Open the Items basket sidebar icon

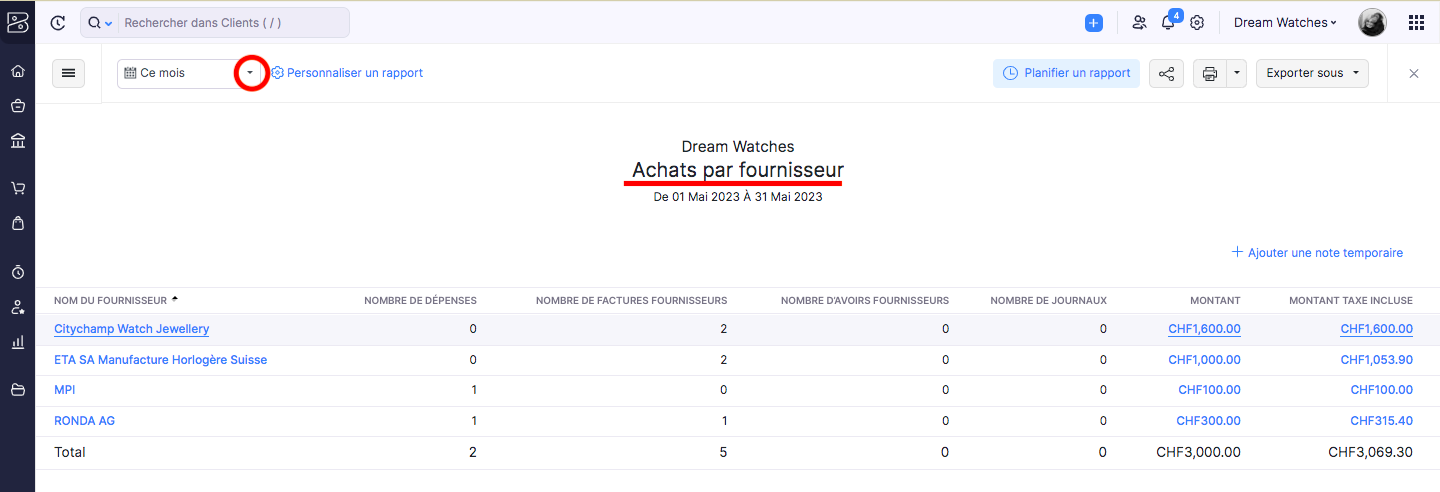pyautogui.click(x=17, y=106)
